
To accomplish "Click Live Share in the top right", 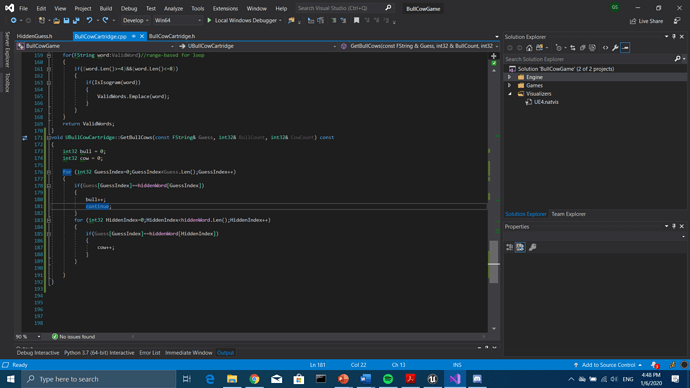I will click(646, 21).
